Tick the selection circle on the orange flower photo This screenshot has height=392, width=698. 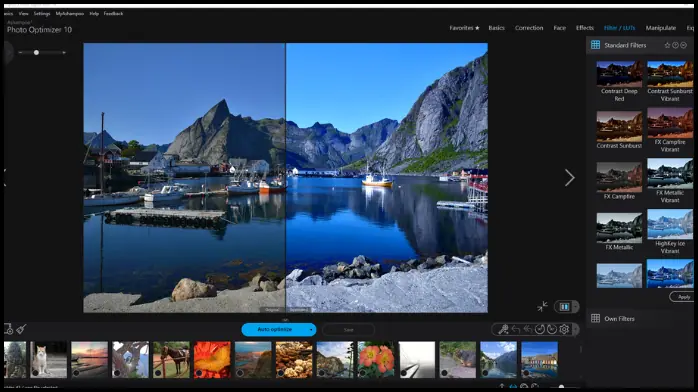(199, 373)
